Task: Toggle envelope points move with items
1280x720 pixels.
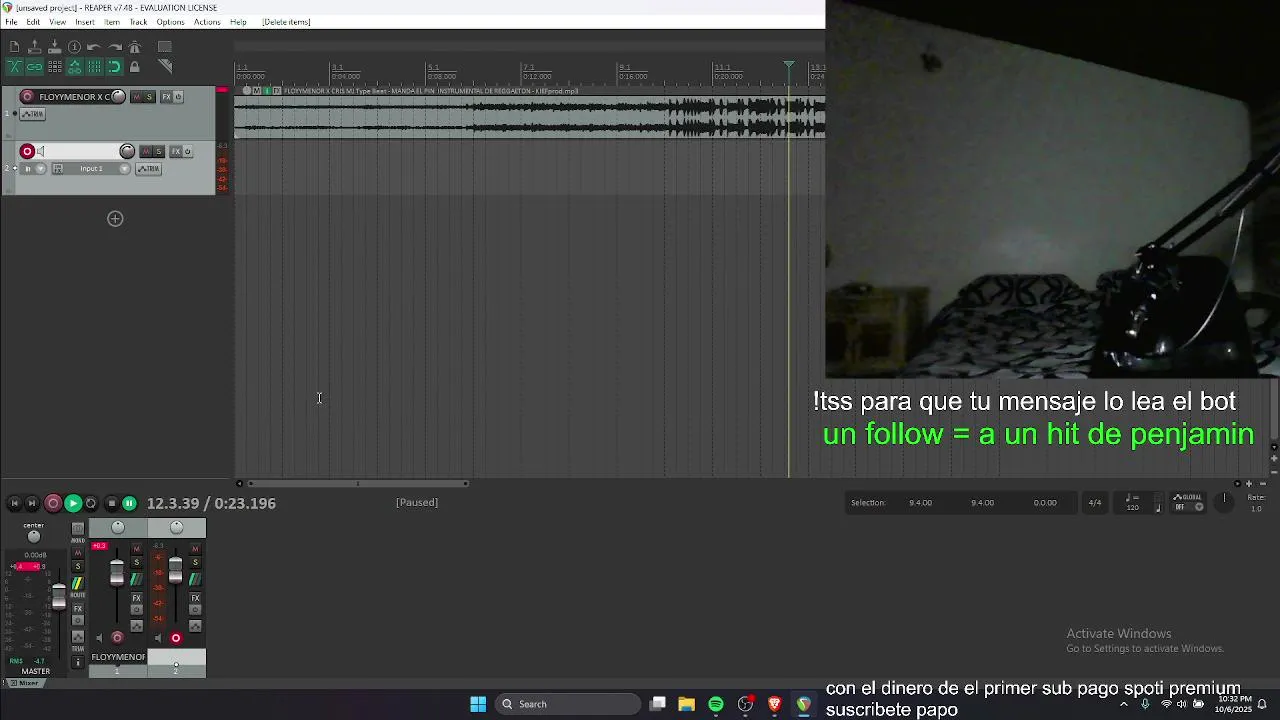Action: 74,67
